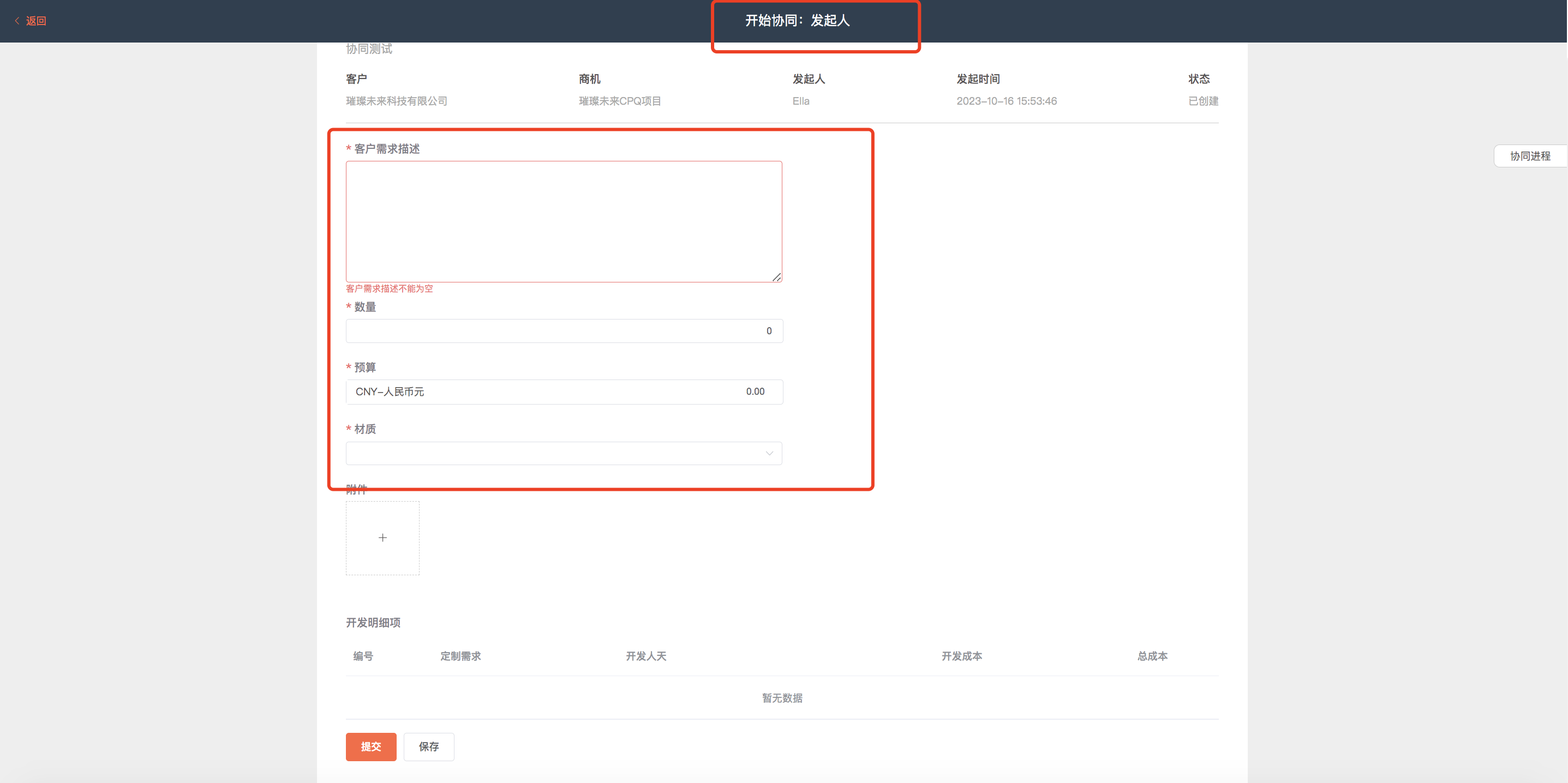1568x783 pixels.
Task: Click the 数量 input field
Action: tap(564, 331)
